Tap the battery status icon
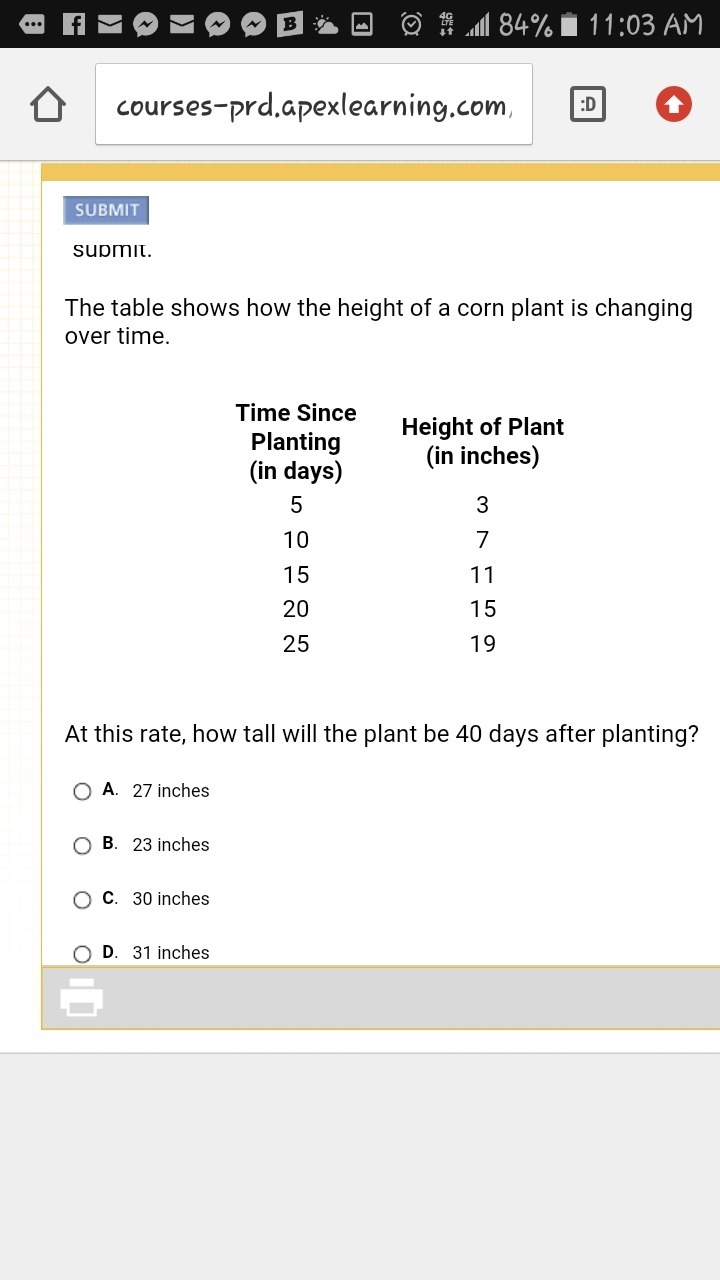720x1280 pixels. tap(569, 24)
